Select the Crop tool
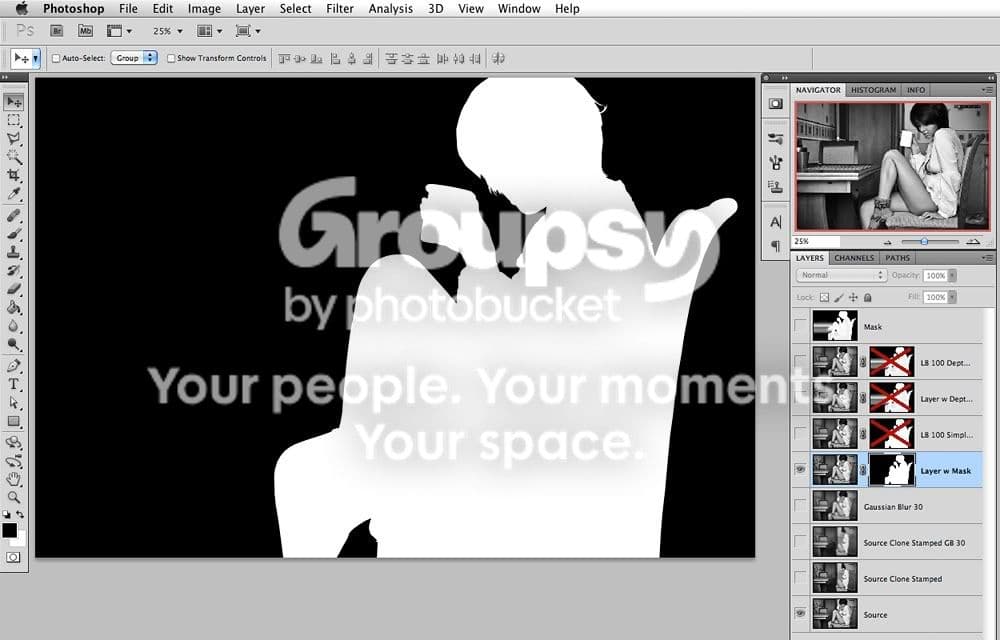This screenshot has width=1000, height=640. coord(14,175)
